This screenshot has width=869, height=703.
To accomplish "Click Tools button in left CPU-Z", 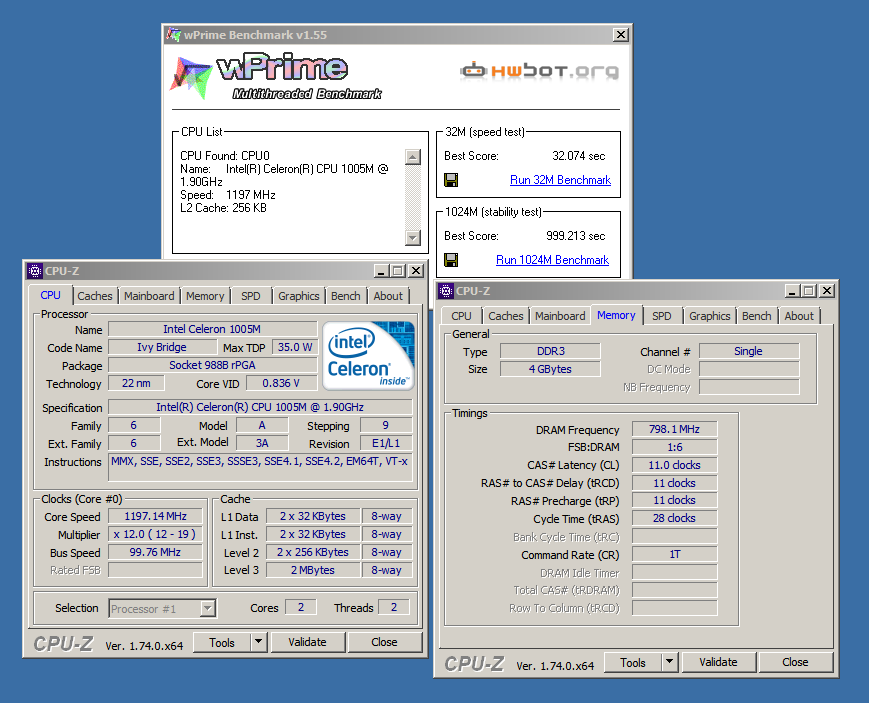I will pyautogui.click(x=222, y=643).
